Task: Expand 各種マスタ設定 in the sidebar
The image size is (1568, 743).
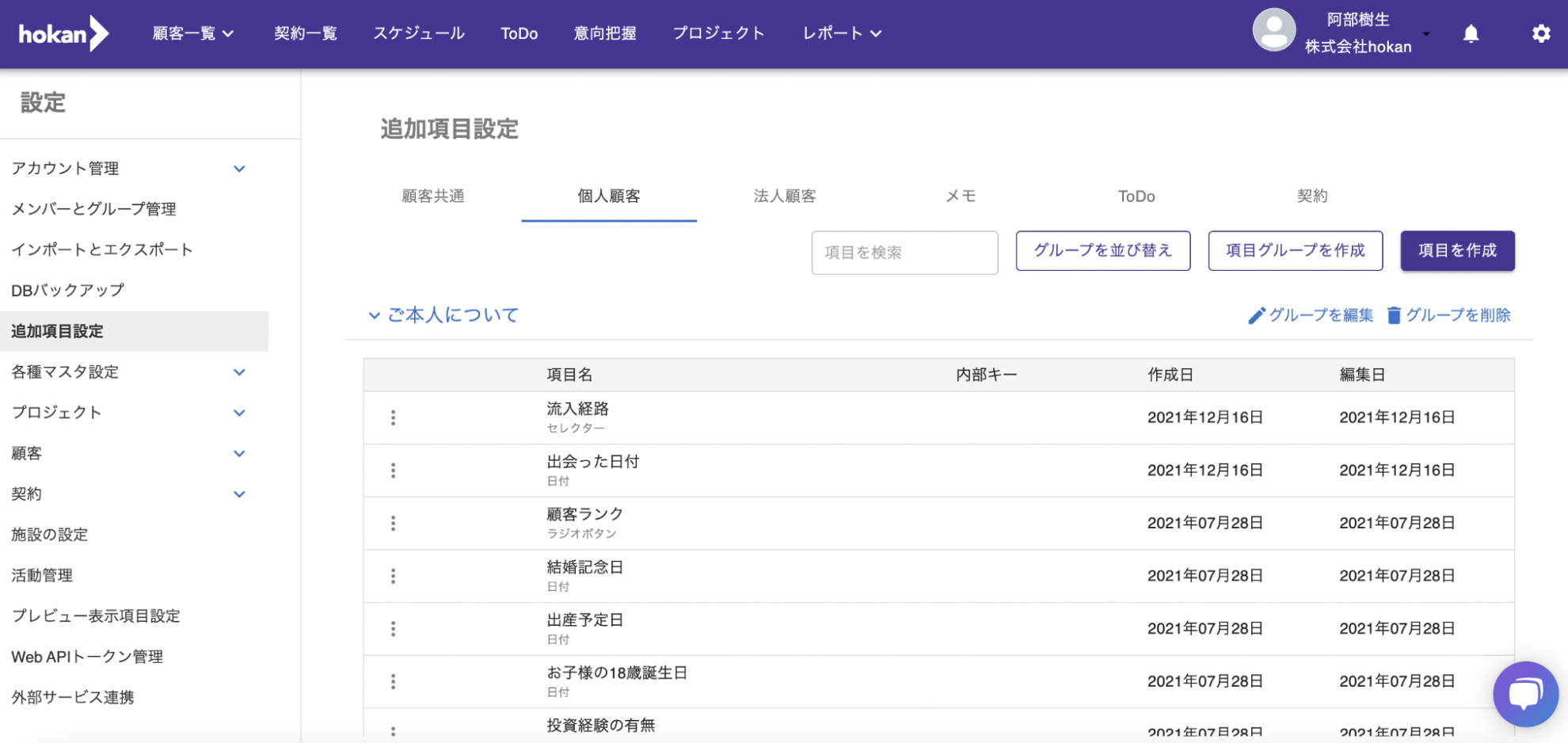Action: point(239,372)
